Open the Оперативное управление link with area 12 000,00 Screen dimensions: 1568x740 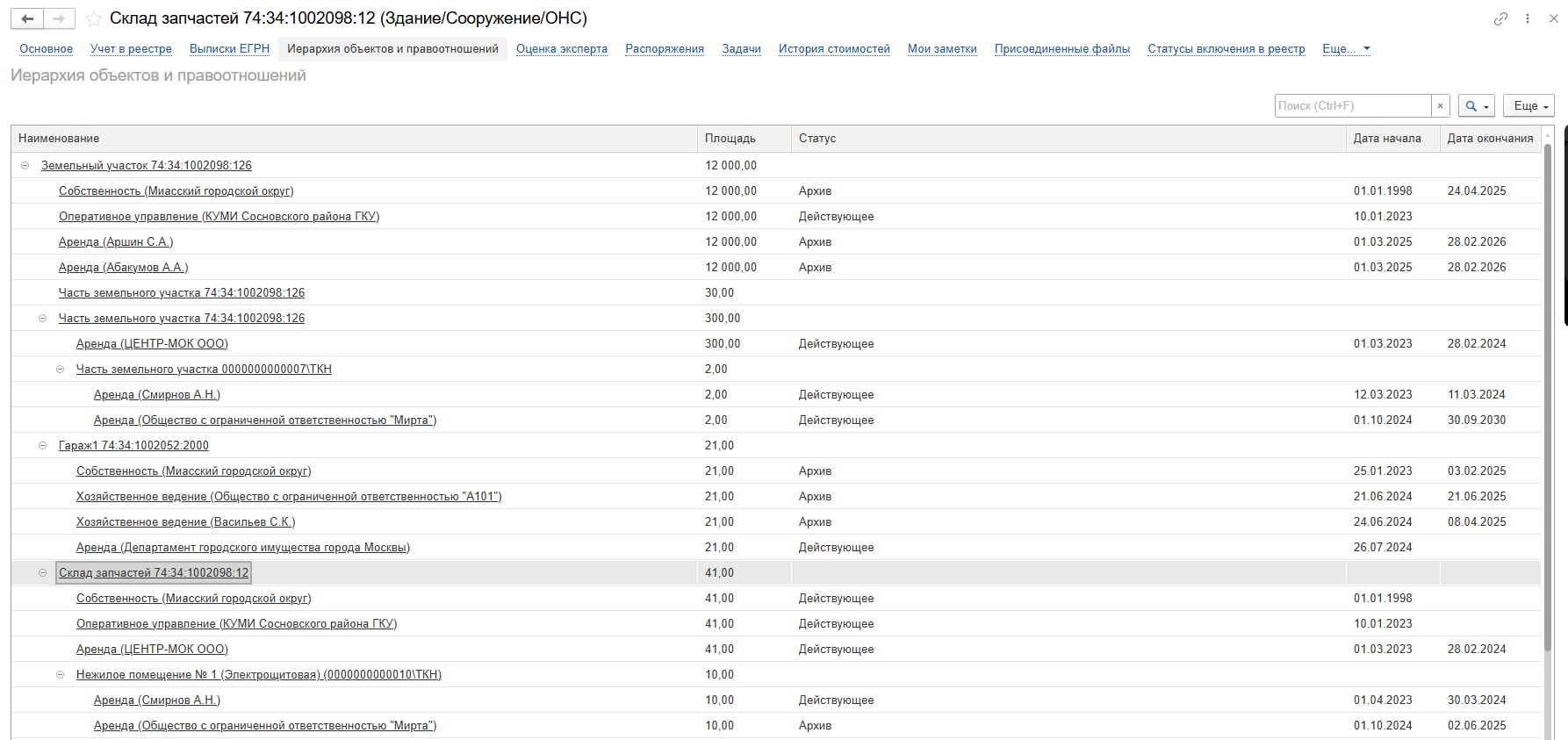[219, 216]
